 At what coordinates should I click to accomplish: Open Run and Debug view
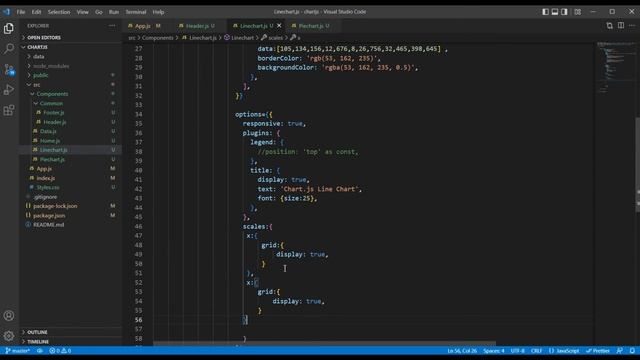pos(9,90)
